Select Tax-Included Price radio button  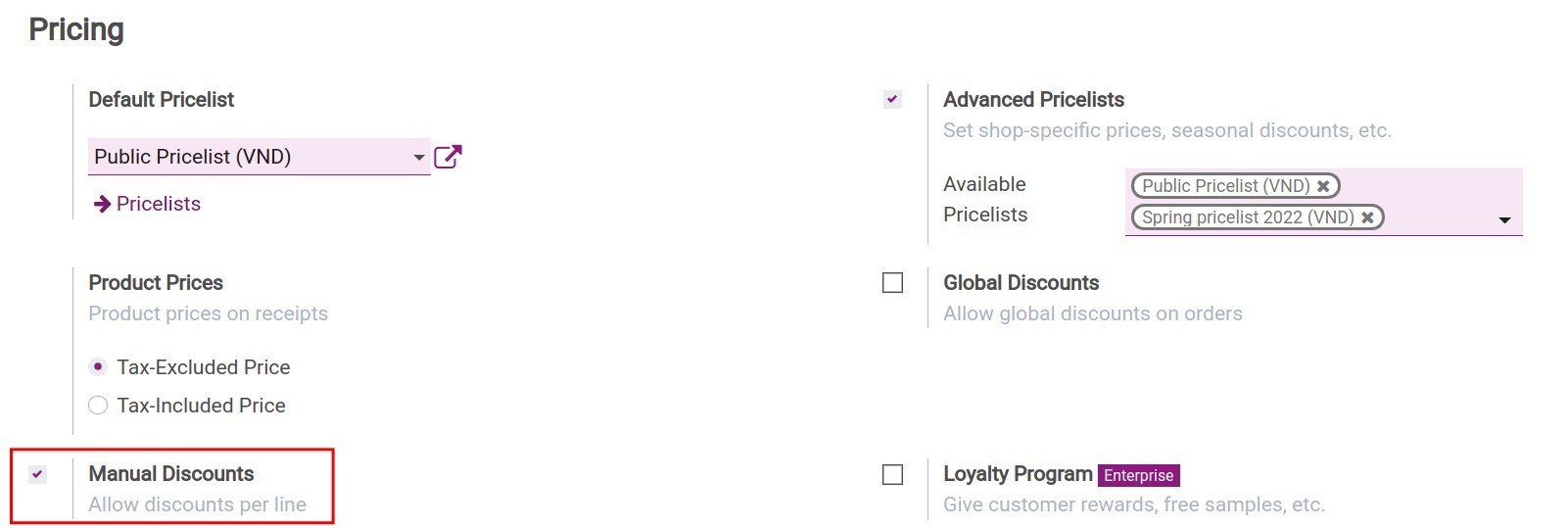(x=98, y=406)
